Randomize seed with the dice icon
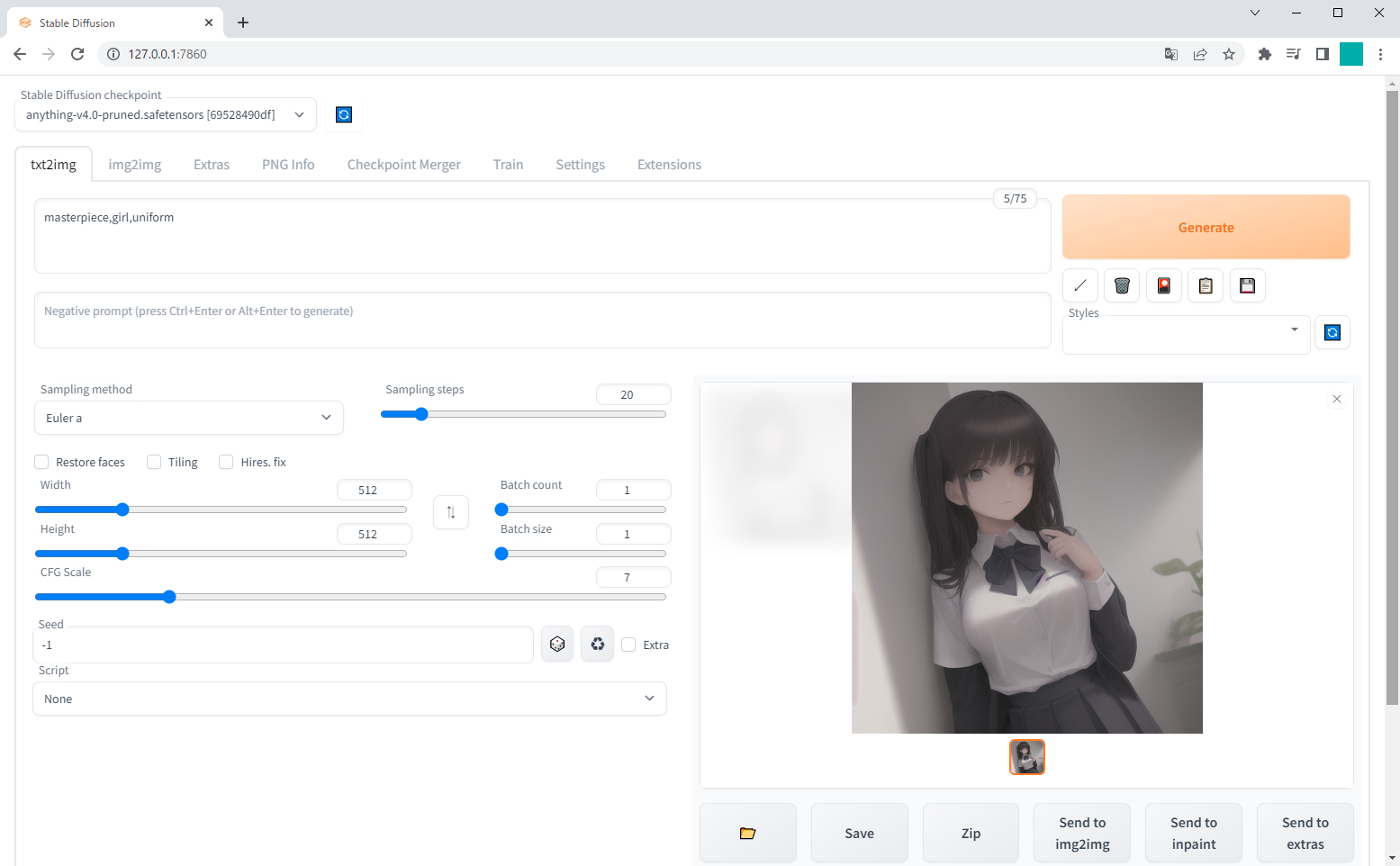The image size is (1400, 866). click(557, 645)
